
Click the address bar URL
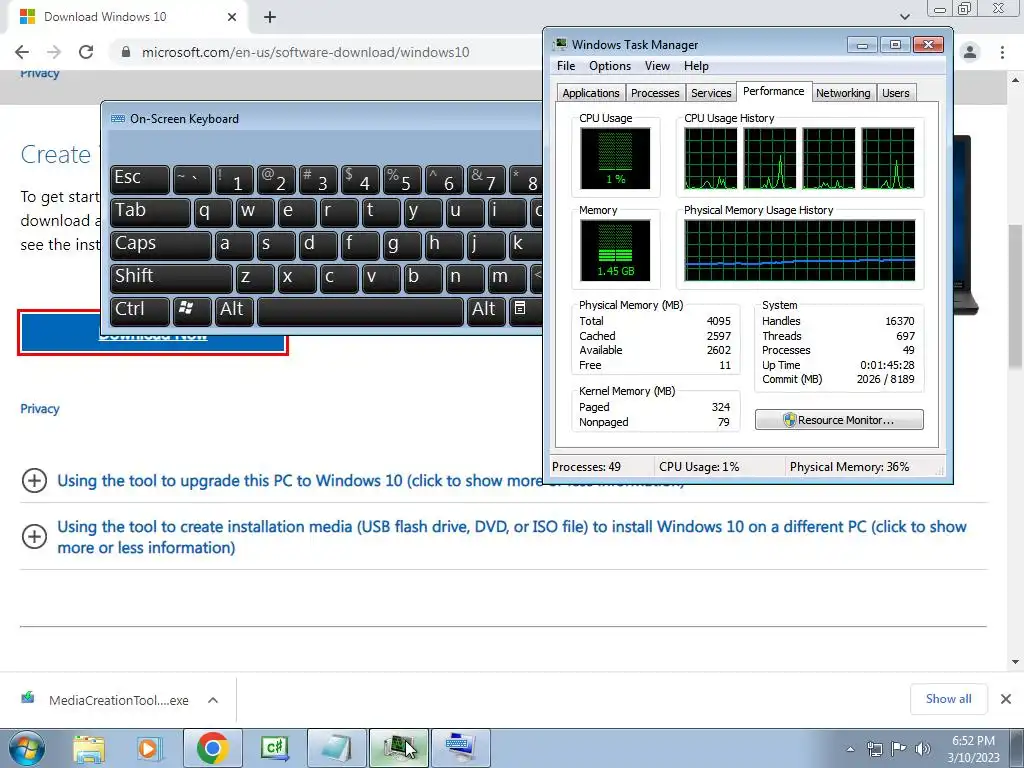click(x=306, y=52)
